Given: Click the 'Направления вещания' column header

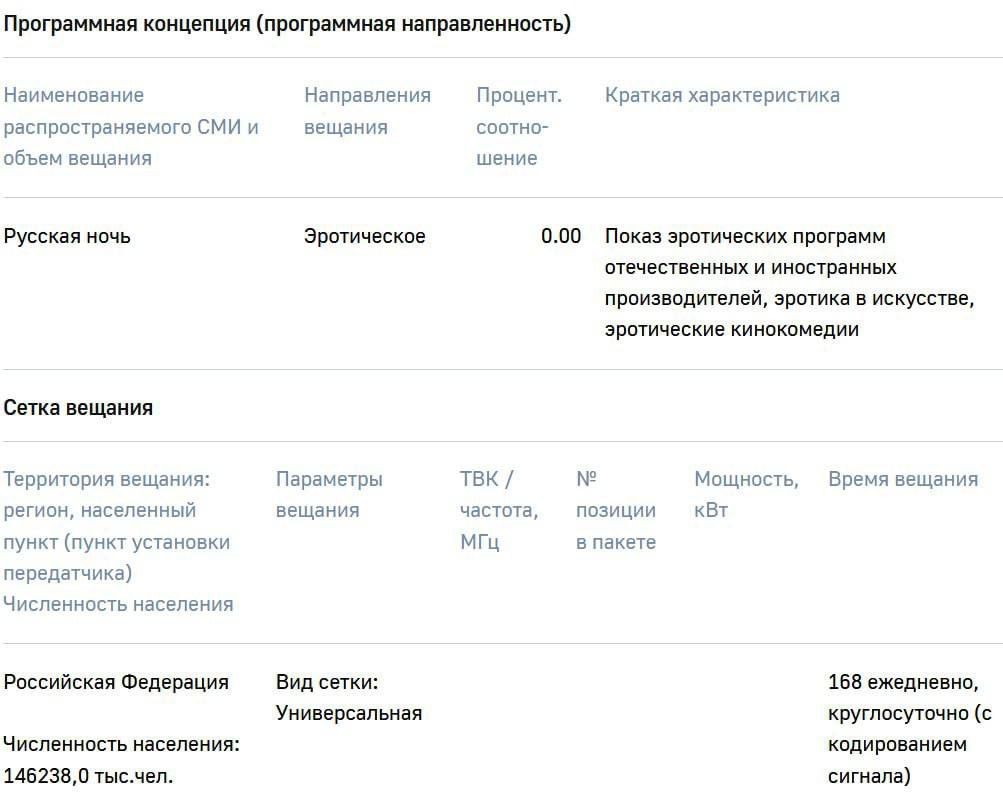Looking at the screenshot, I should 367,111.
